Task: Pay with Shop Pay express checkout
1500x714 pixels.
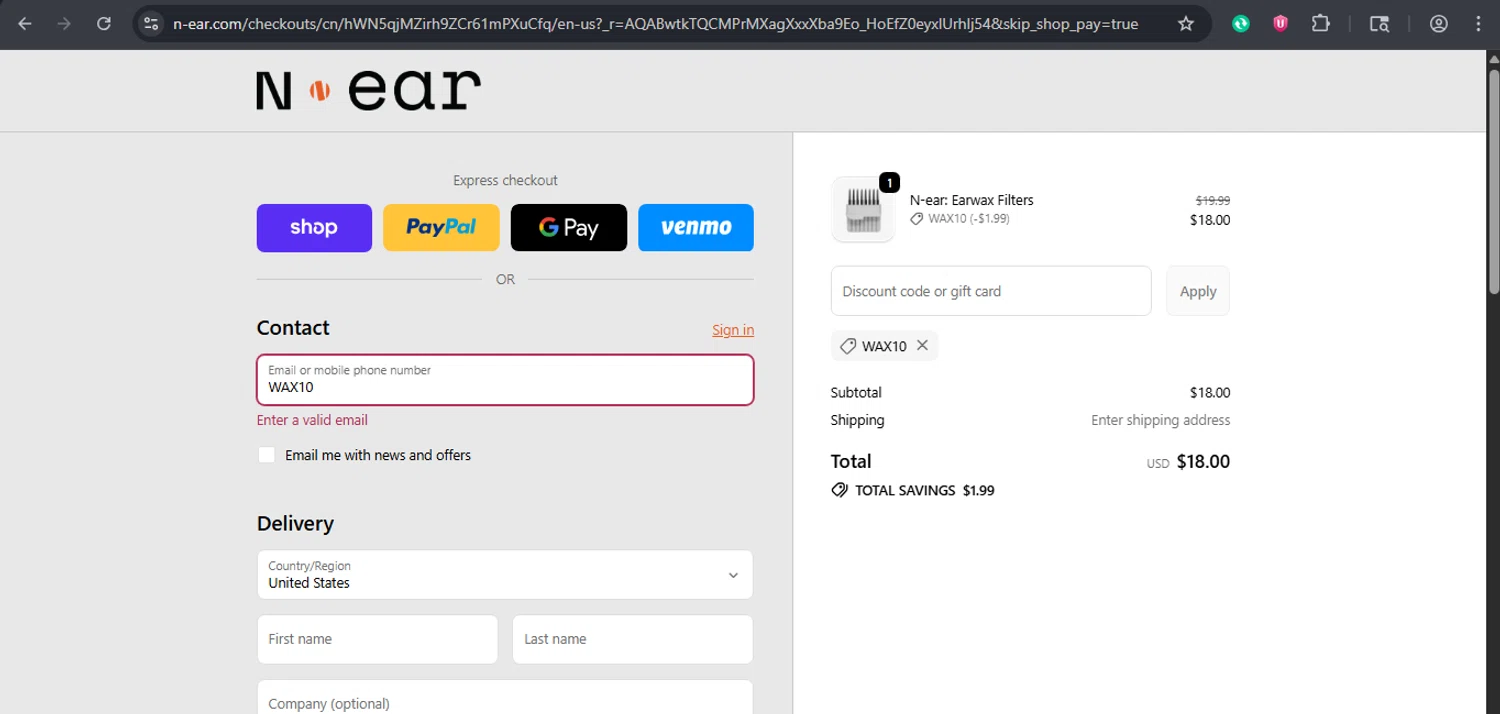Action: tap(314, 228)
